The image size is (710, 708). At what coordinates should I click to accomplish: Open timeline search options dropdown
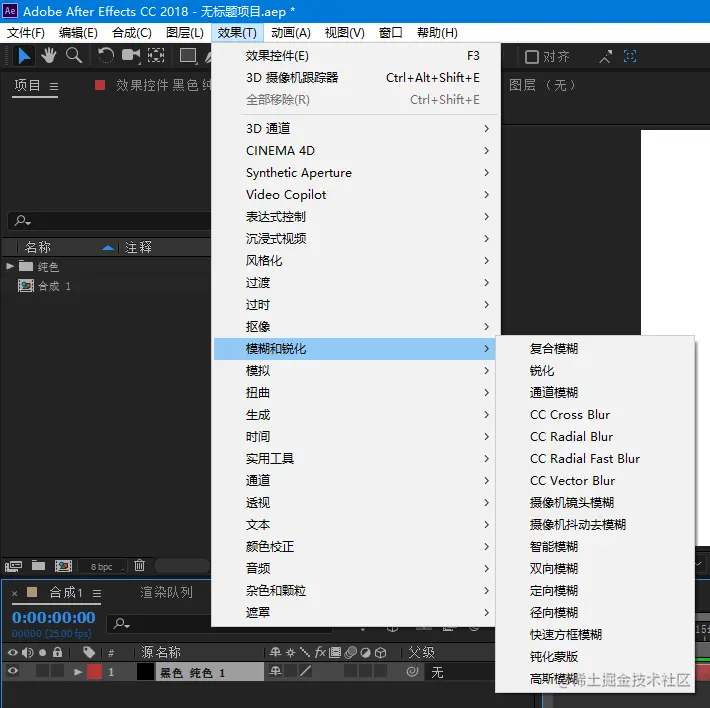point(121,624)
